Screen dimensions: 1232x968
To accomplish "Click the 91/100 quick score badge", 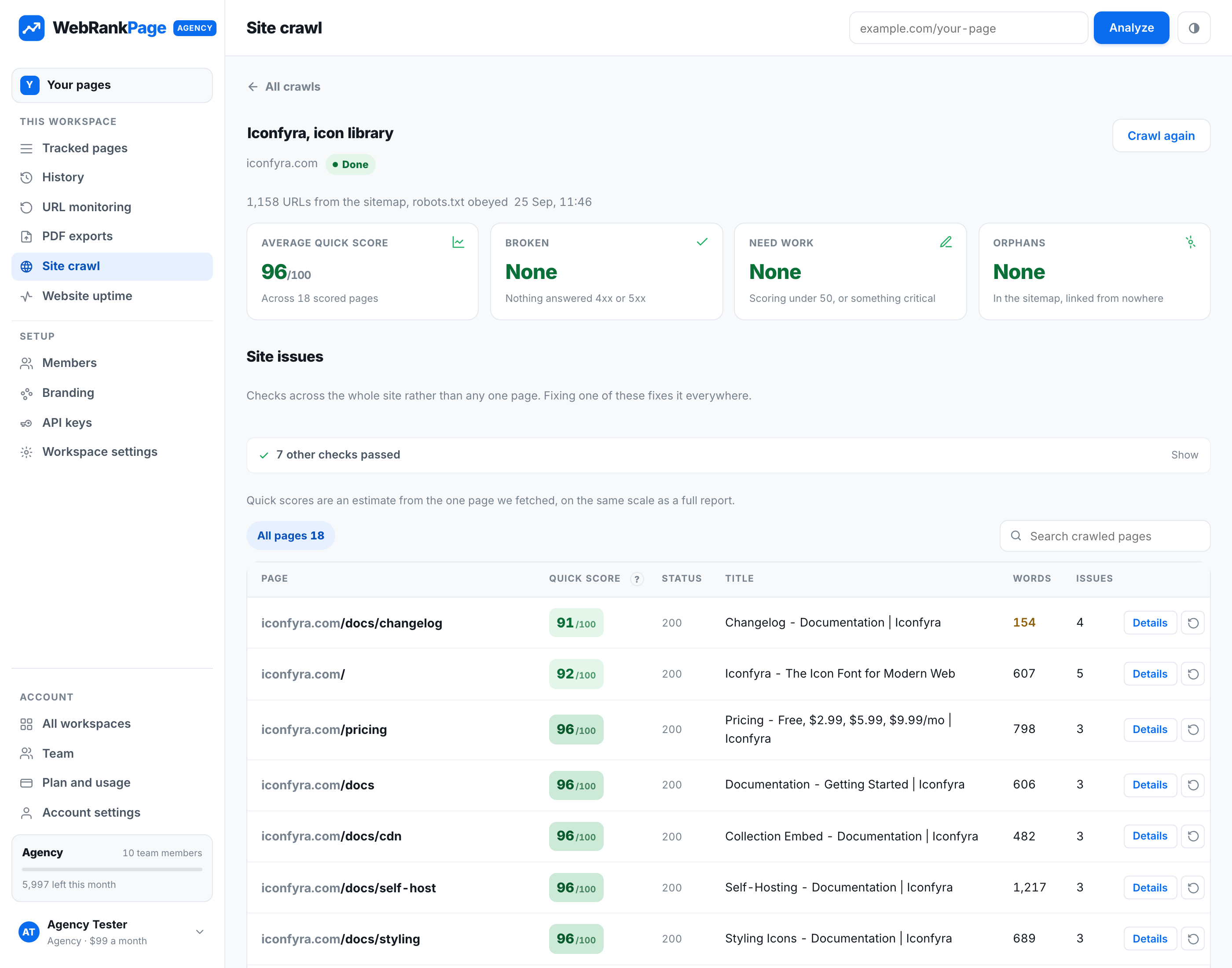I will pos(576,623).
